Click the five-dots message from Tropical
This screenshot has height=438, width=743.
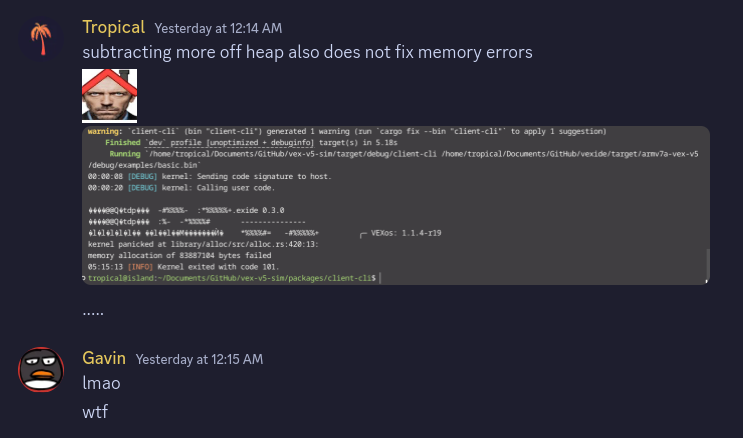click(x=93, y=311)
